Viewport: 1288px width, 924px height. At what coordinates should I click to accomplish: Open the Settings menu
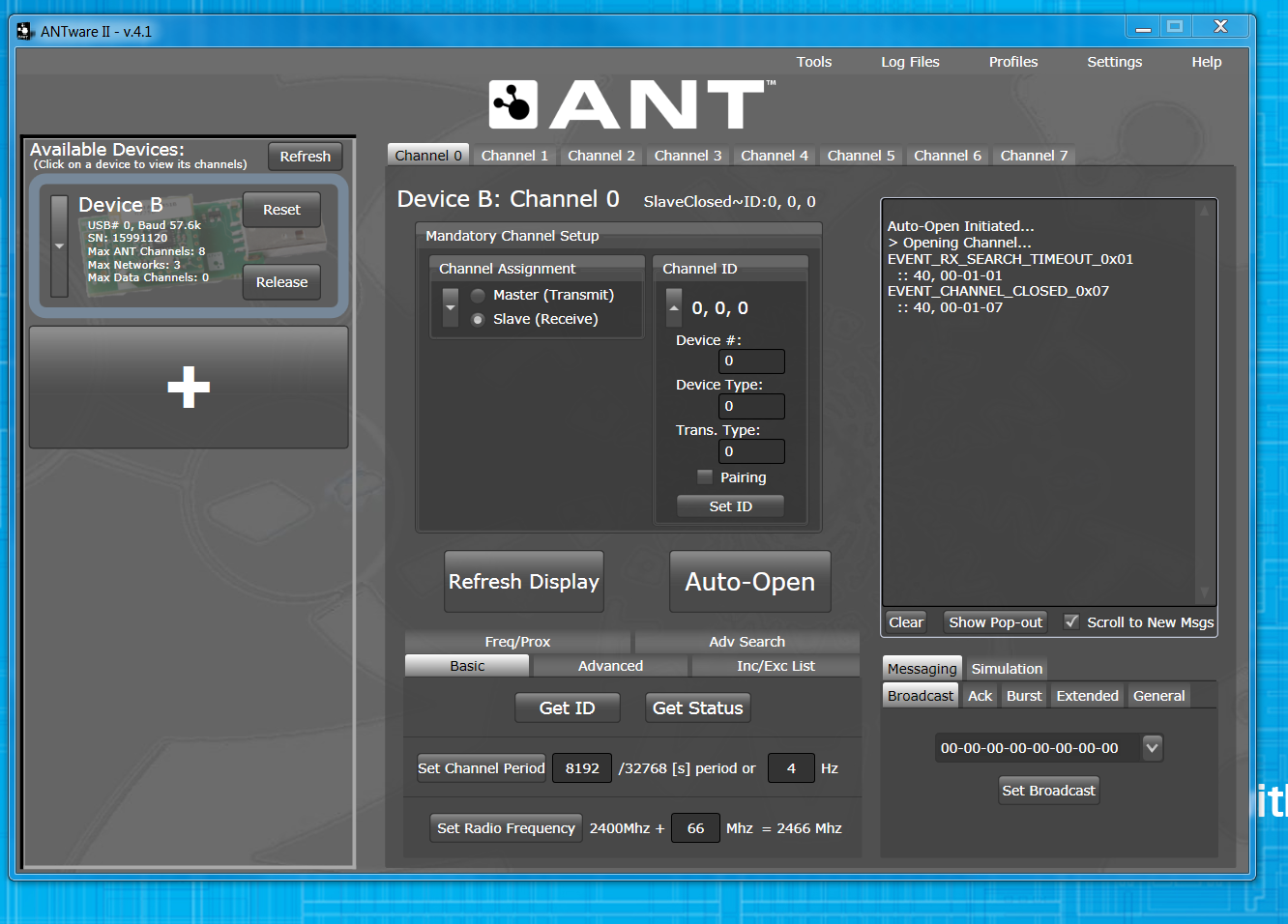pos(1115,62)
